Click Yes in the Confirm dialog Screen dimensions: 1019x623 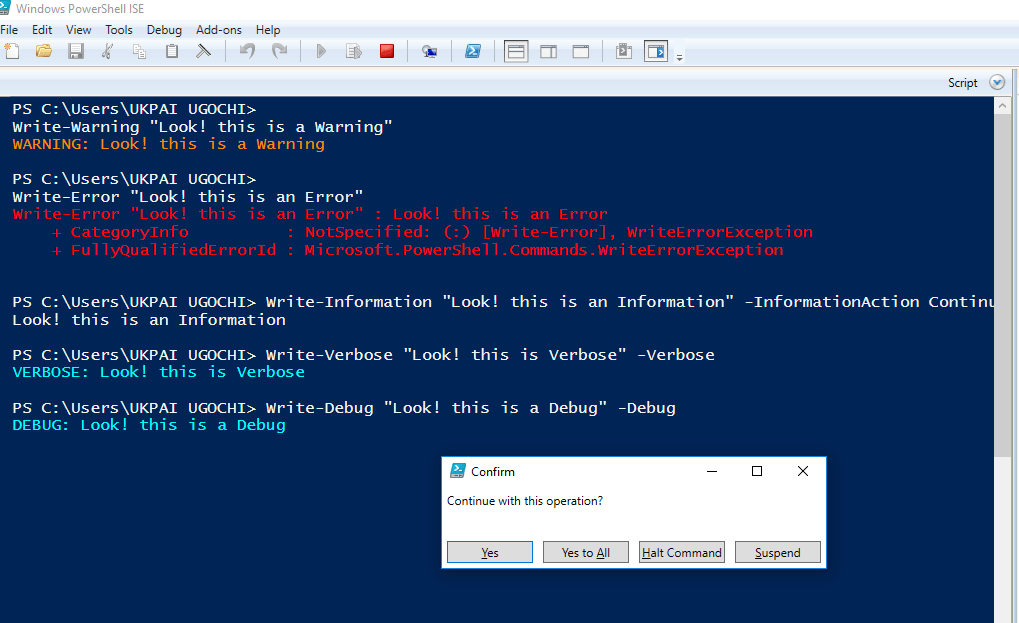click(489, 551)
